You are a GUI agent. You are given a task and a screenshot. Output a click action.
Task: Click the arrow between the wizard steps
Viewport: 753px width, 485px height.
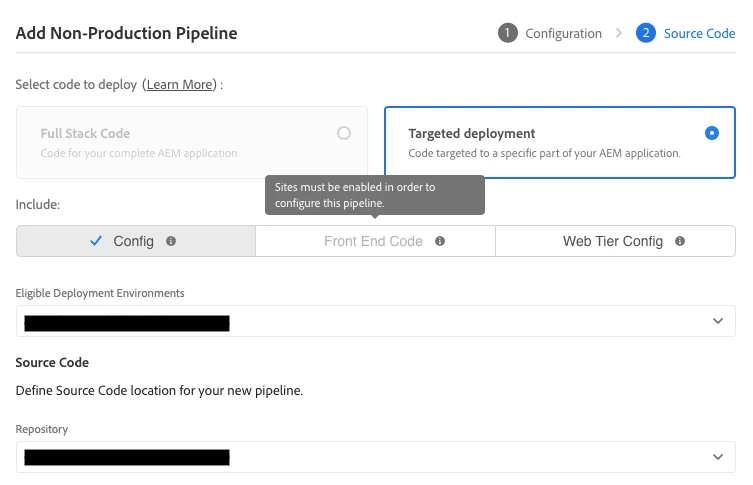click(620, 33)
